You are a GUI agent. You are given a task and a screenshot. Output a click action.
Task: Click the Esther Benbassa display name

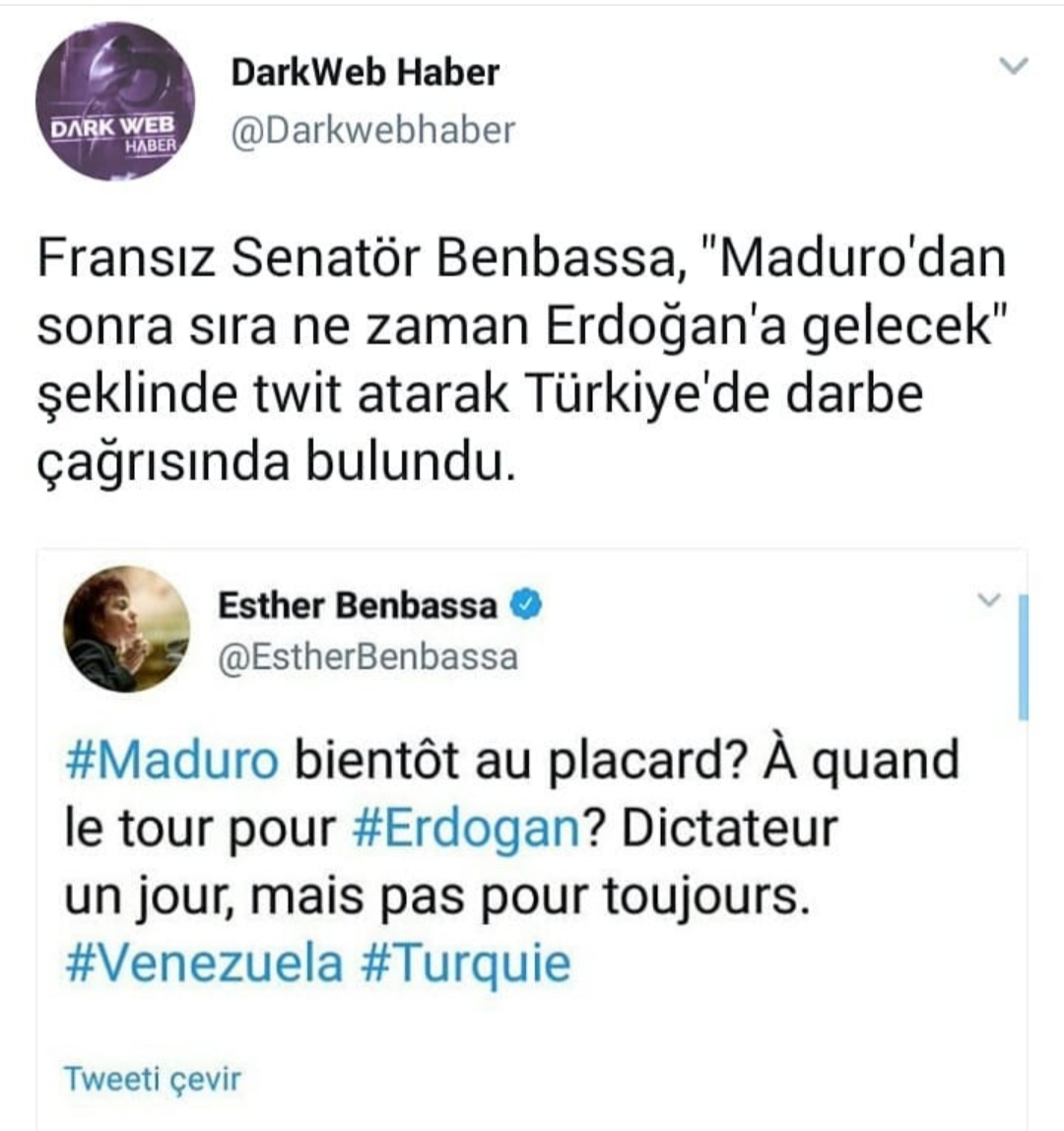pyautogui.click(x=358, y=605)
